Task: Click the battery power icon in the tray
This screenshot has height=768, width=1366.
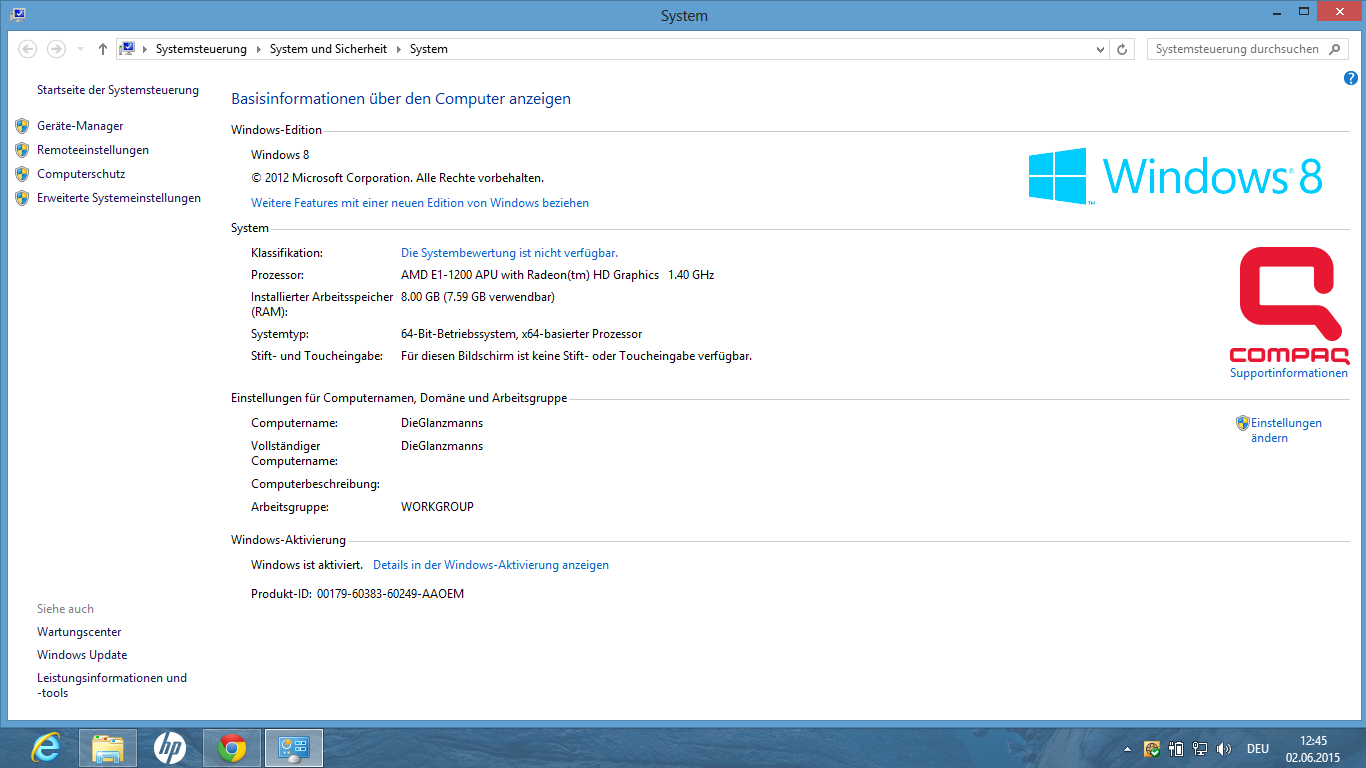Action: coord(1176,749)
